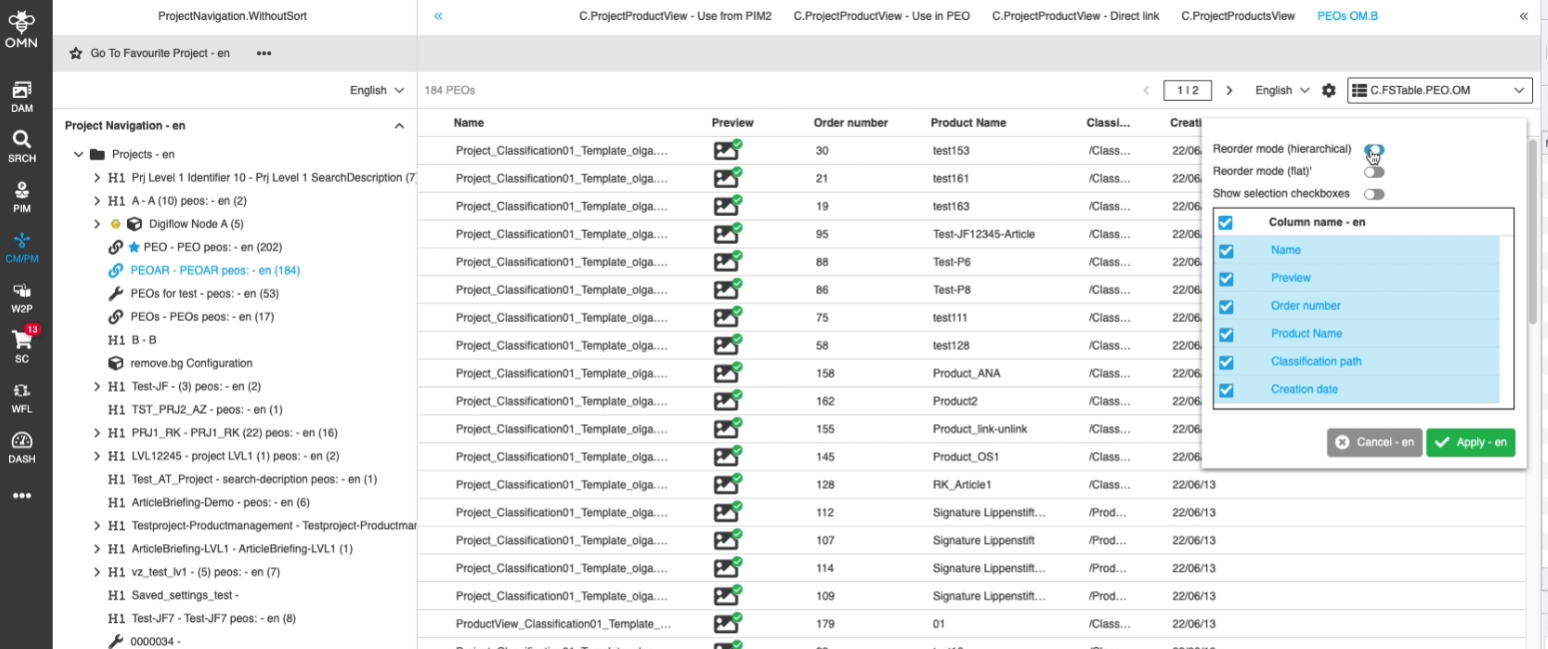Open the DAM module in sidebar
The image size is (1548, 649).
click(x=22, y=96)
